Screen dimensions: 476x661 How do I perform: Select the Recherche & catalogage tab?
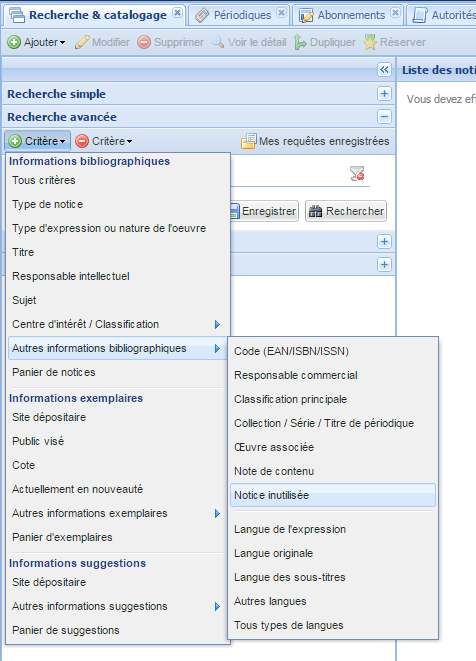[97, 15]
